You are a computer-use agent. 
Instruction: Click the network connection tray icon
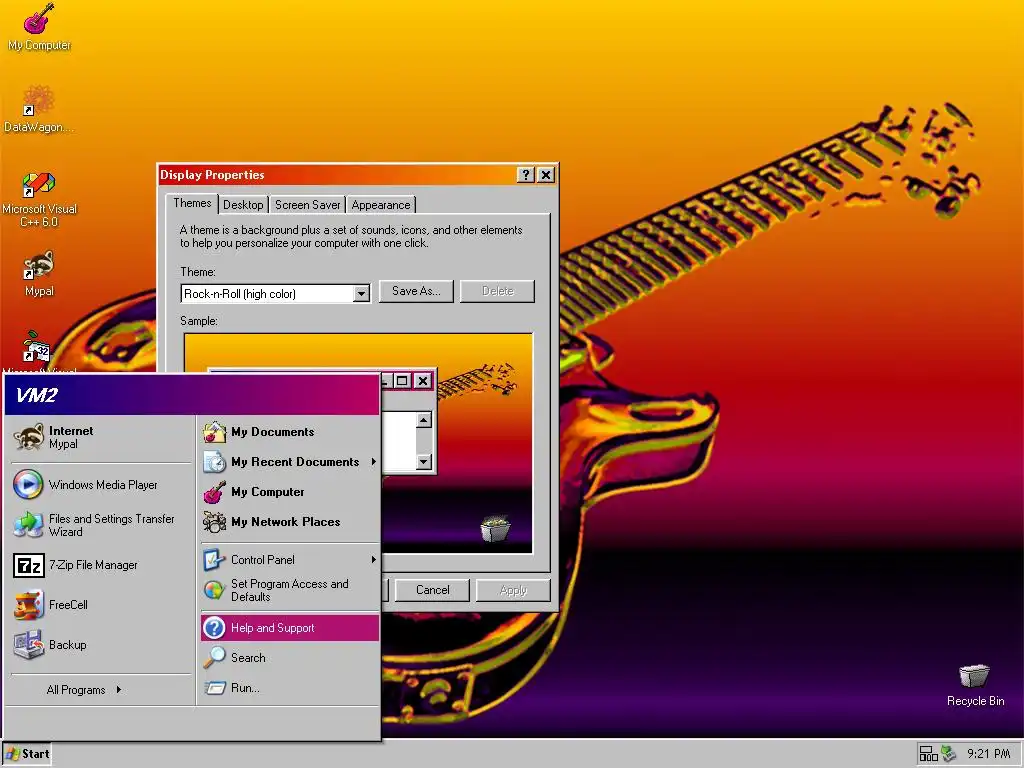pyautogui.click(x=928, y=754)
